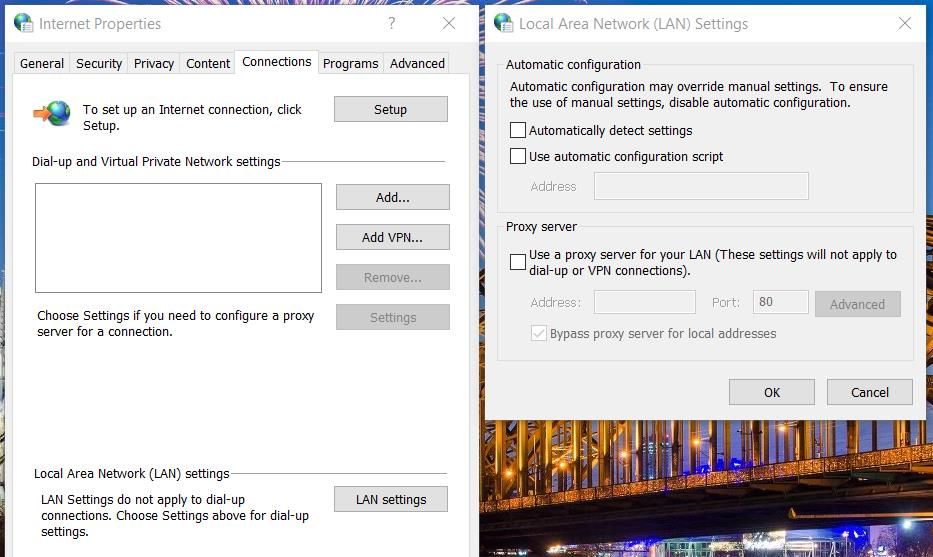
Task: Cancel the LAN Settings dialog
Action: 869,392
